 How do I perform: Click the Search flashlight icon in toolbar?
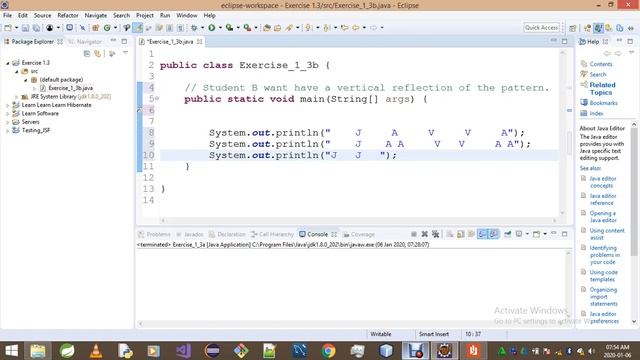tap(289, 28)
